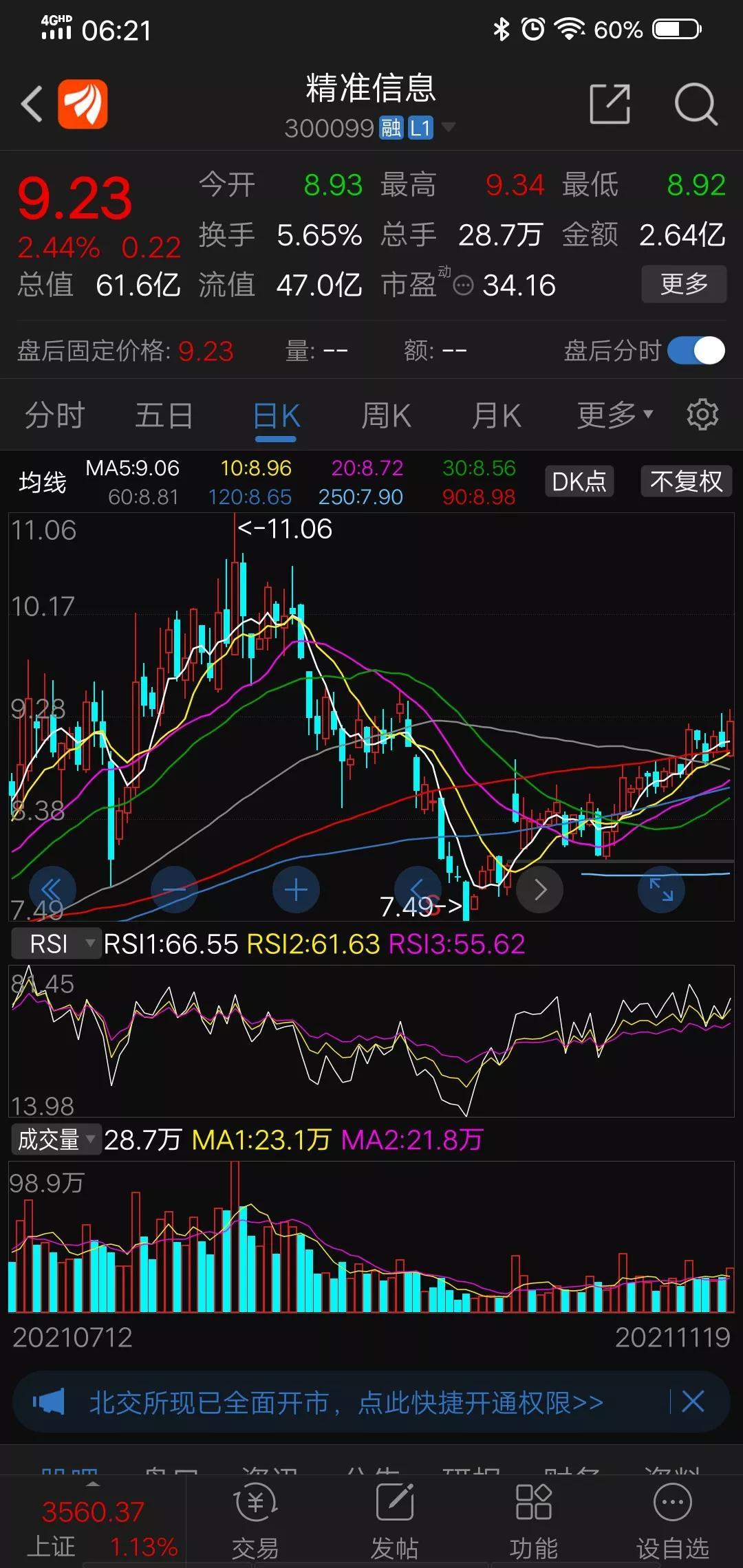This screenshot has height=1568, width=743.
Task: Close the 北交所 announcement banner
Action: pyautogui.click(x=693, y=1401)
